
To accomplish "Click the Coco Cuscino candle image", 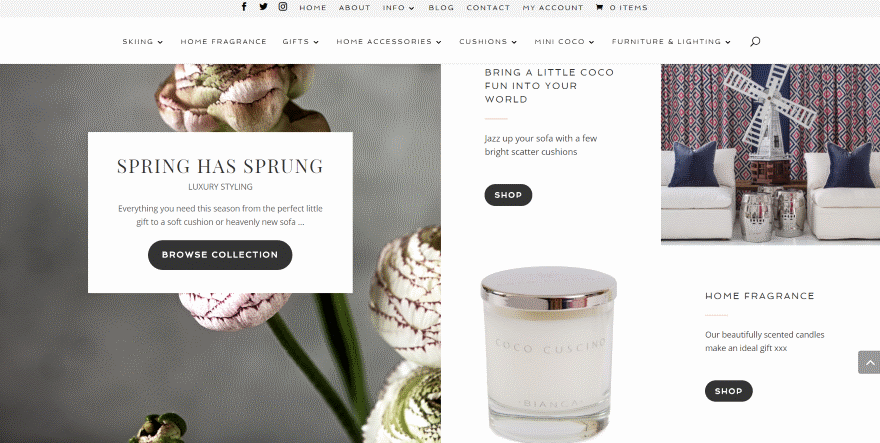I will coord(548,354).
